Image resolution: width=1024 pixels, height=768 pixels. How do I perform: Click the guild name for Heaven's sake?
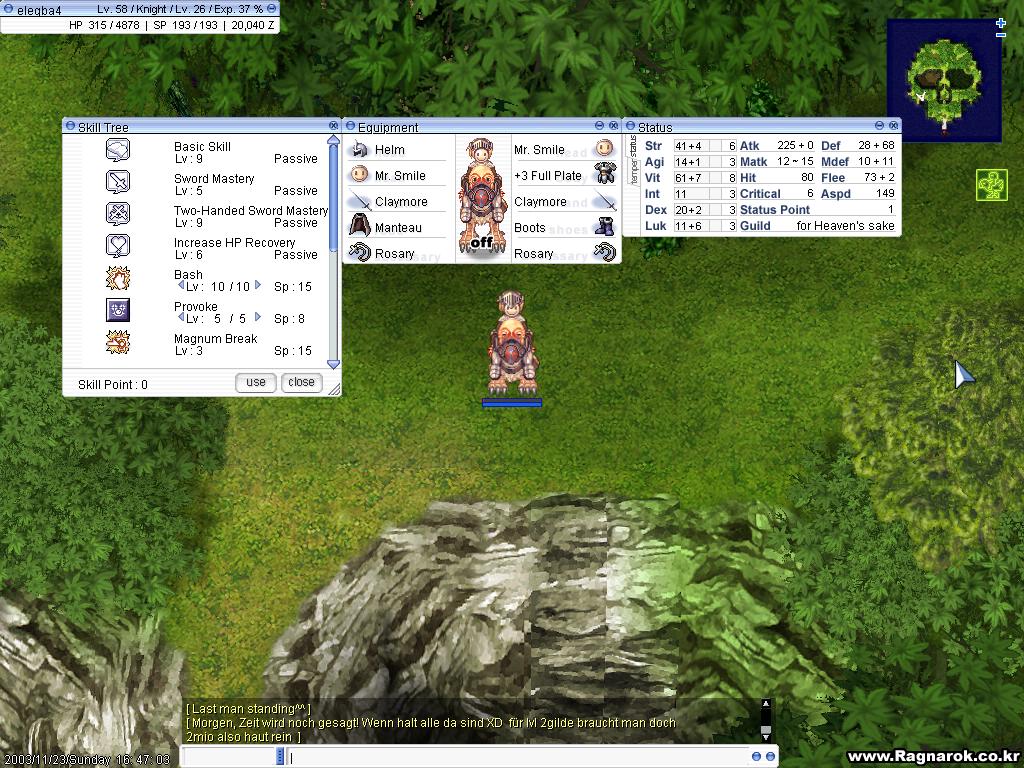(845, 226)
